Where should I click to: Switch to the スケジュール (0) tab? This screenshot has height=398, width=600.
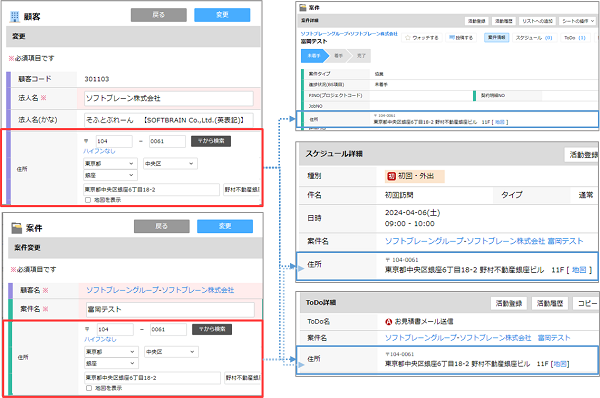pyautogui.click(x=534, y=38)
